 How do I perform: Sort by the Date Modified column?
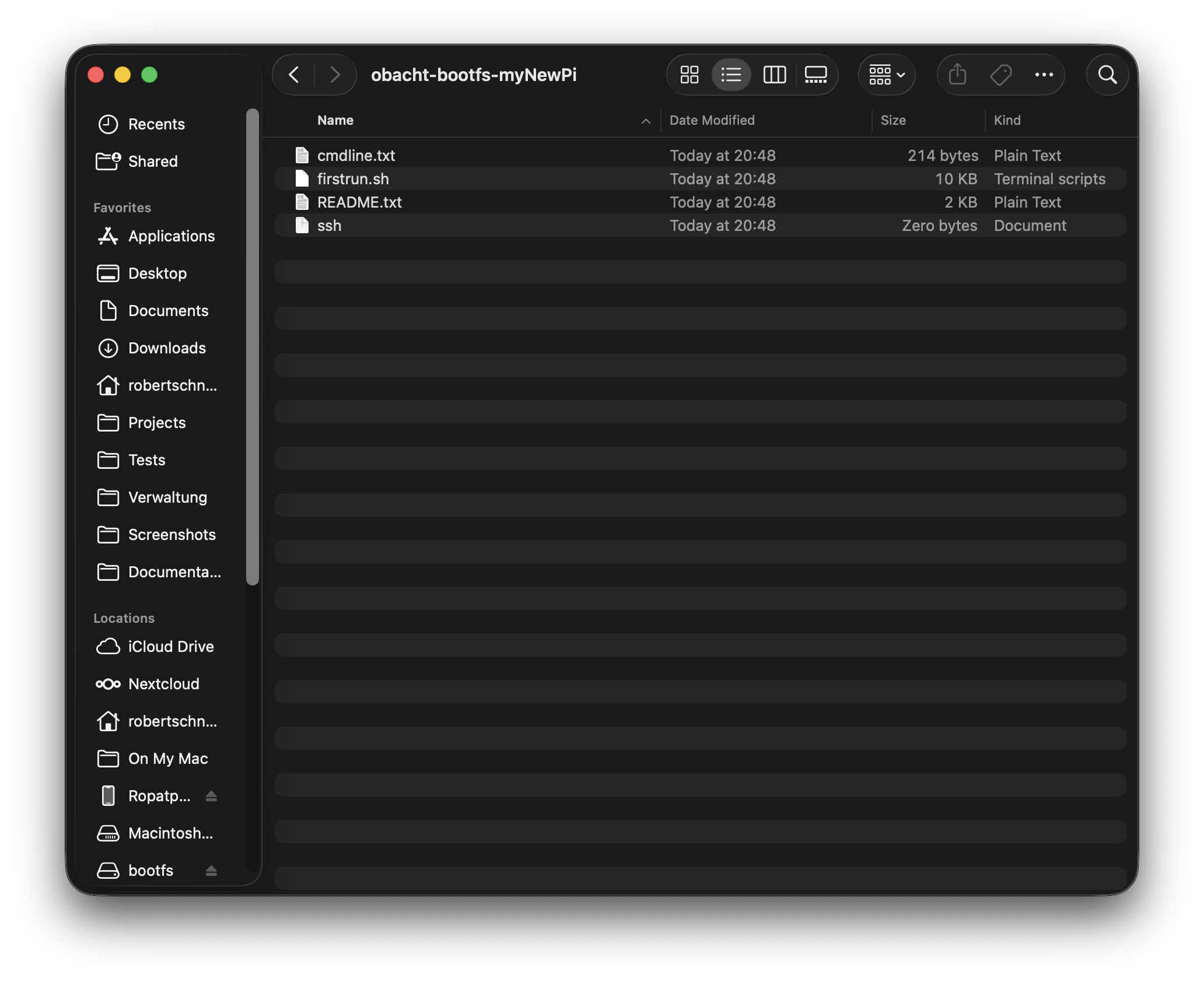(x=712, y=120)
